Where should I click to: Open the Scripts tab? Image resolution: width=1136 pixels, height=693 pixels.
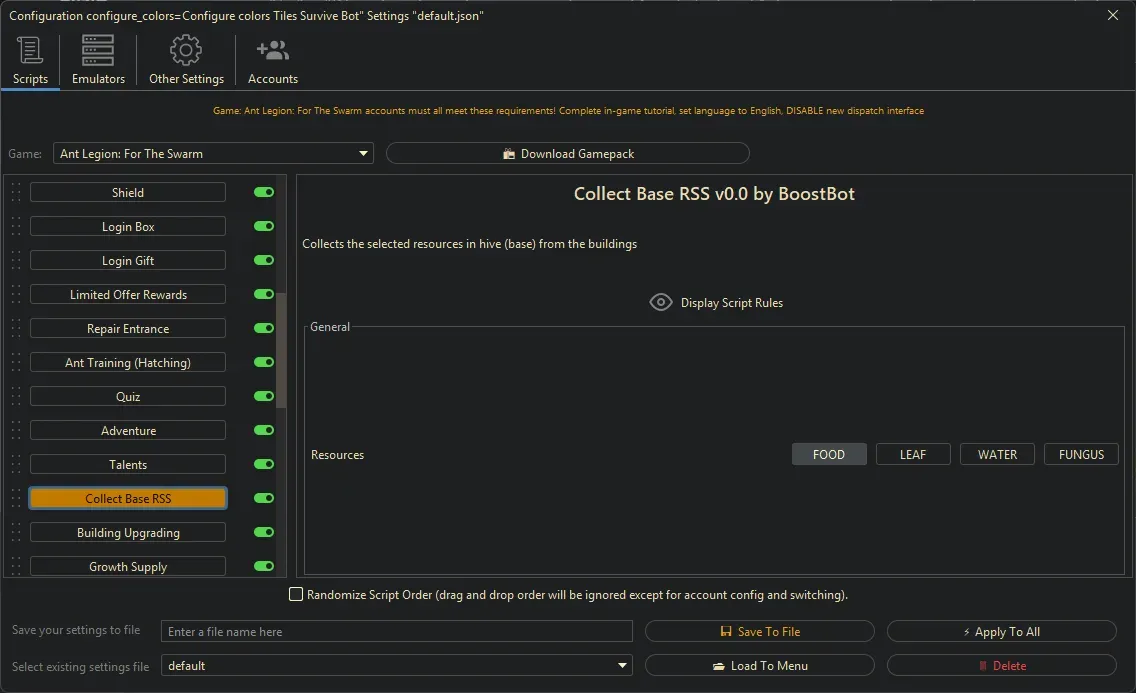(30, 61)
